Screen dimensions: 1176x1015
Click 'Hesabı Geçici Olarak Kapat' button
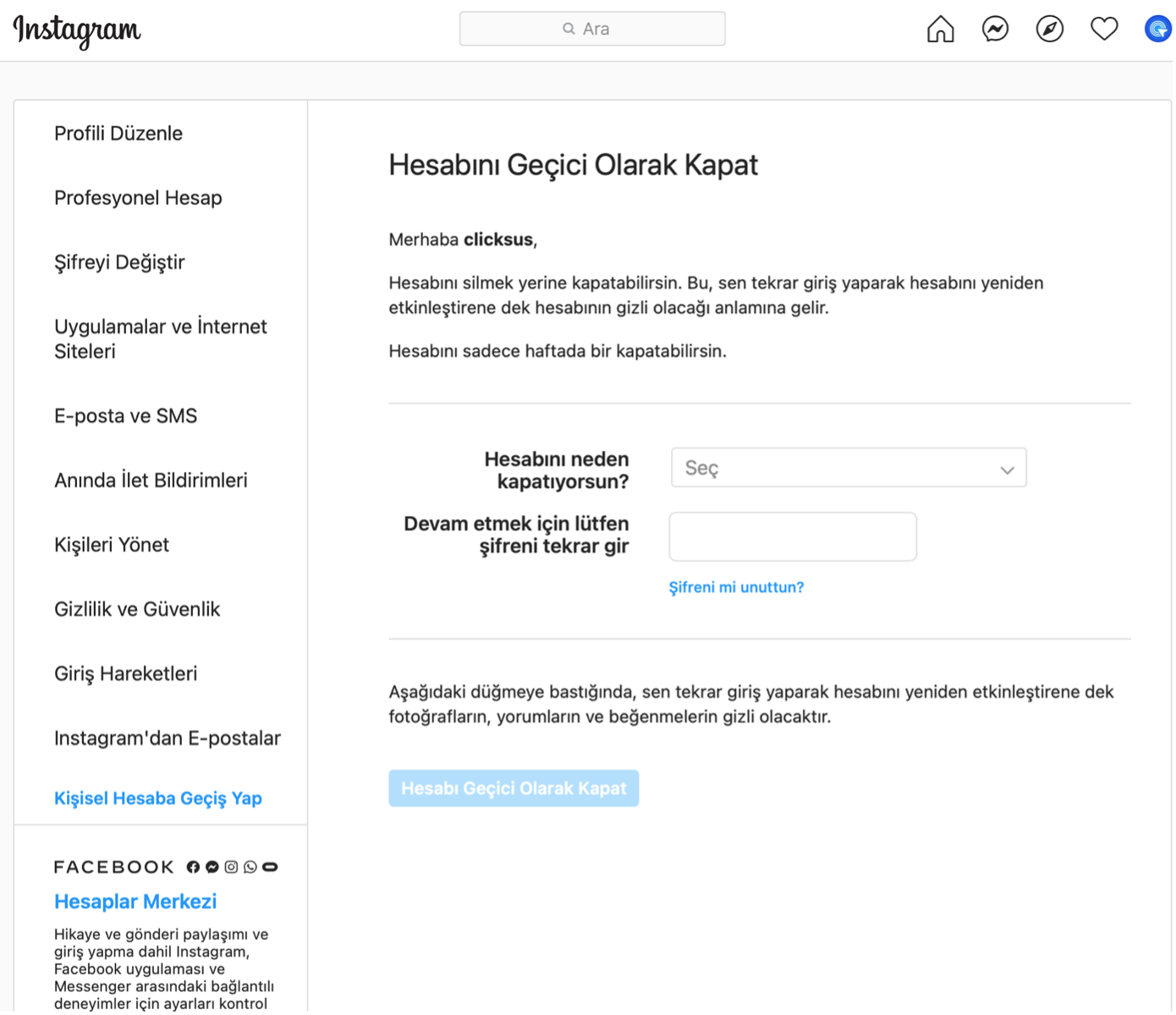click(x=514, y=787)
